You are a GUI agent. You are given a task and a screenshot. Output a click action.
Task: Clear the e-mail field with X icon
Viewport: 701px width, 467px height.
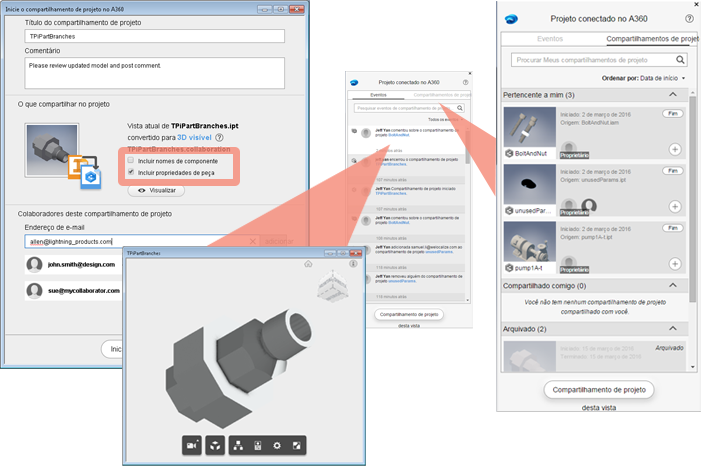253,241
